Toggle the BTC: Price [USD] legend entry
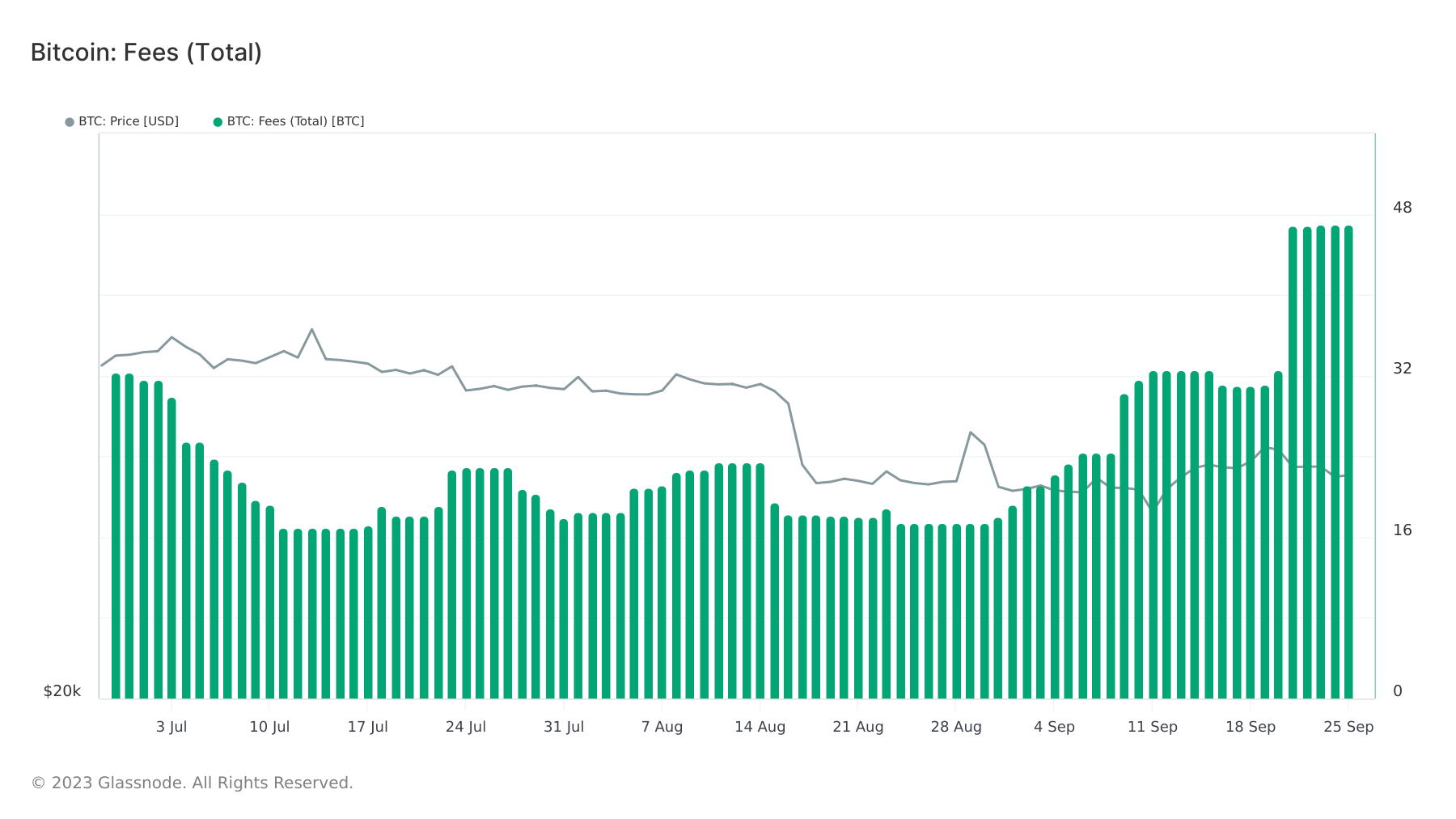This screenshot has width=1456, height=819. click(x=122, y=121)
